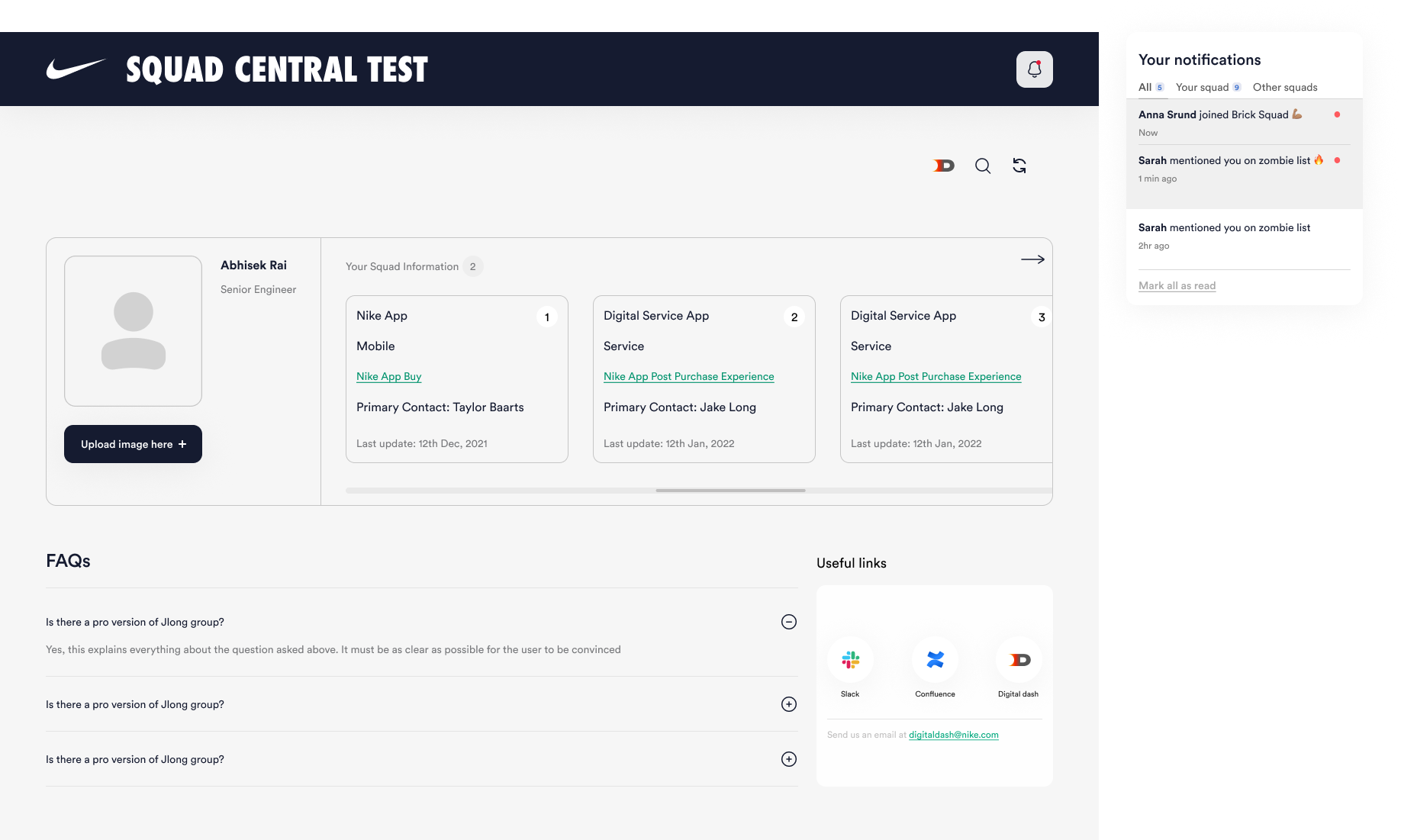
Task: Click the Mobile label on Nike App card
Action: click(x=375, y=346)
